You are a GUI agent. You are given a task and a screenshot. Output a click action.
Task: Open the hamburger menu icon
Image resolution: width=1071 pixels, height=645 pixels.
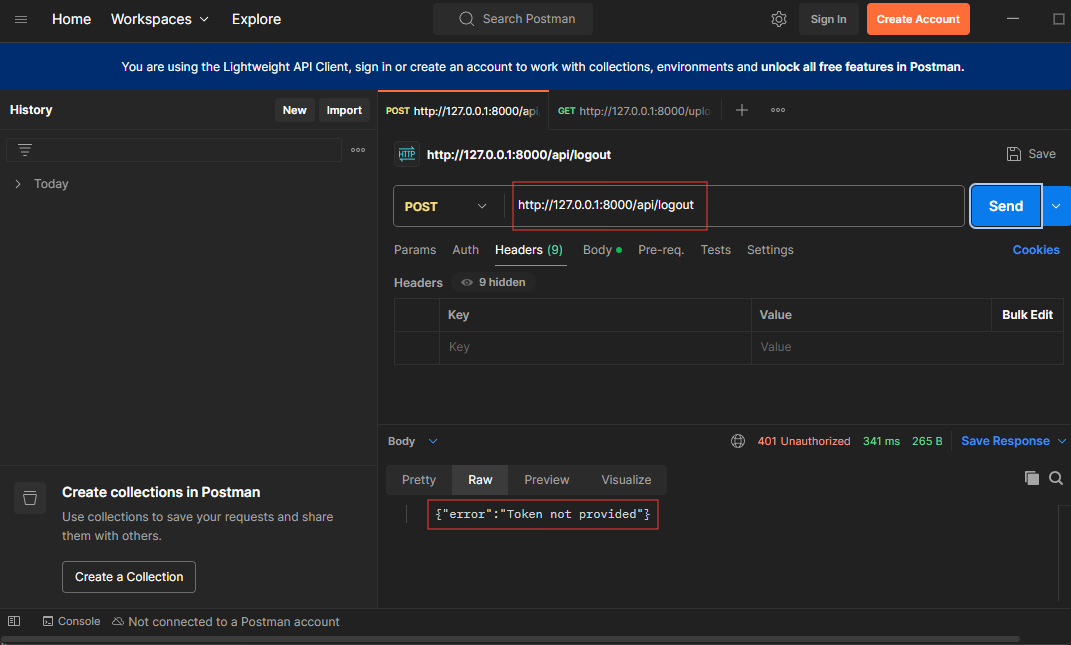(x=21, y=19)
